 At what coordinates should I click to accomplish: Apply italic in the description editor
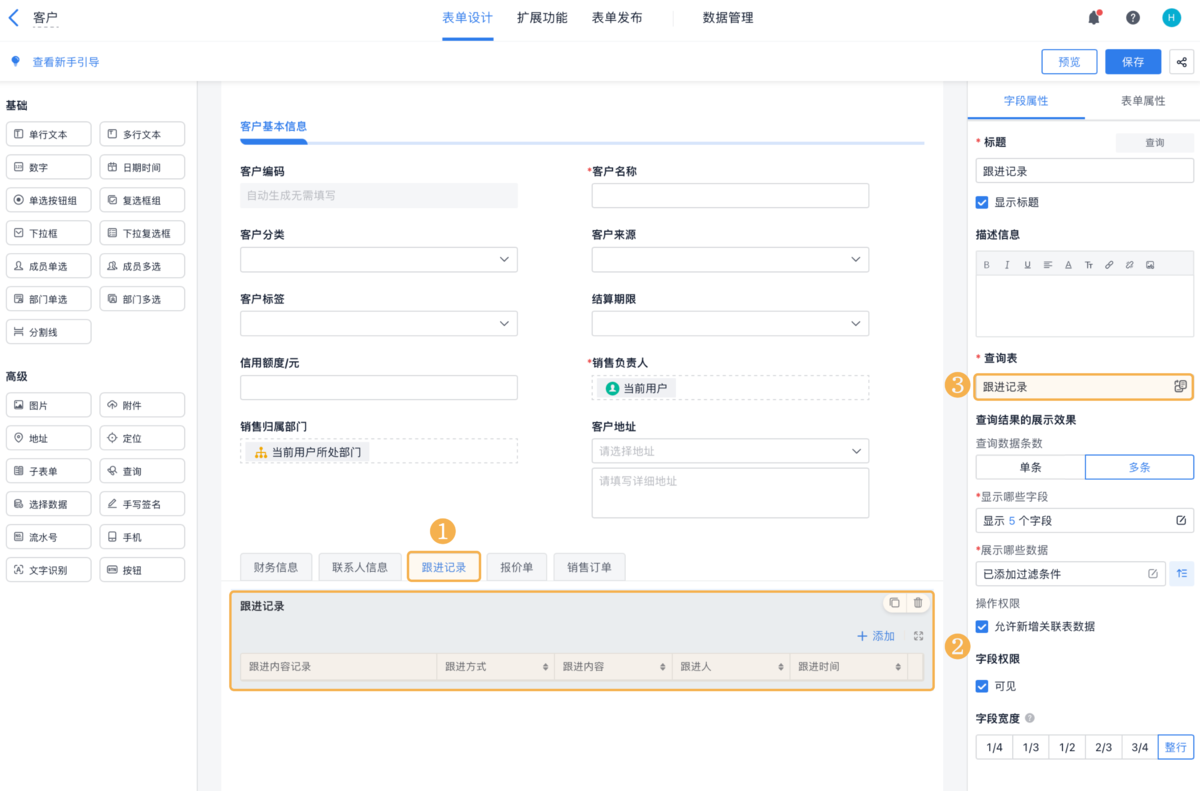click(1007, 265)
